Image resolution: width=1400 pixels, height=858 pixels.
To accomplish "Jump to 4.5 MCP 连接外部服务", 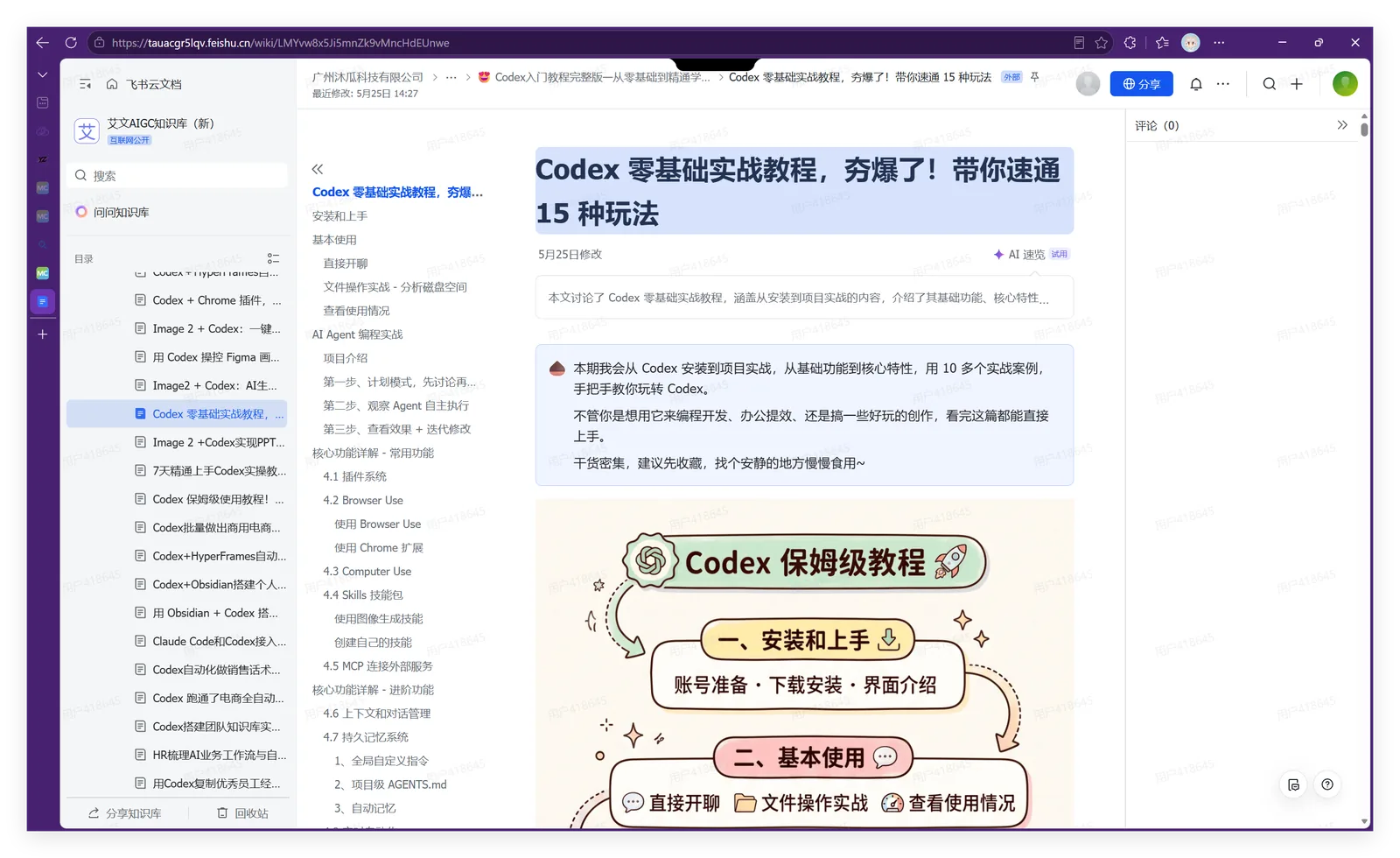I will tap(377, 665).
